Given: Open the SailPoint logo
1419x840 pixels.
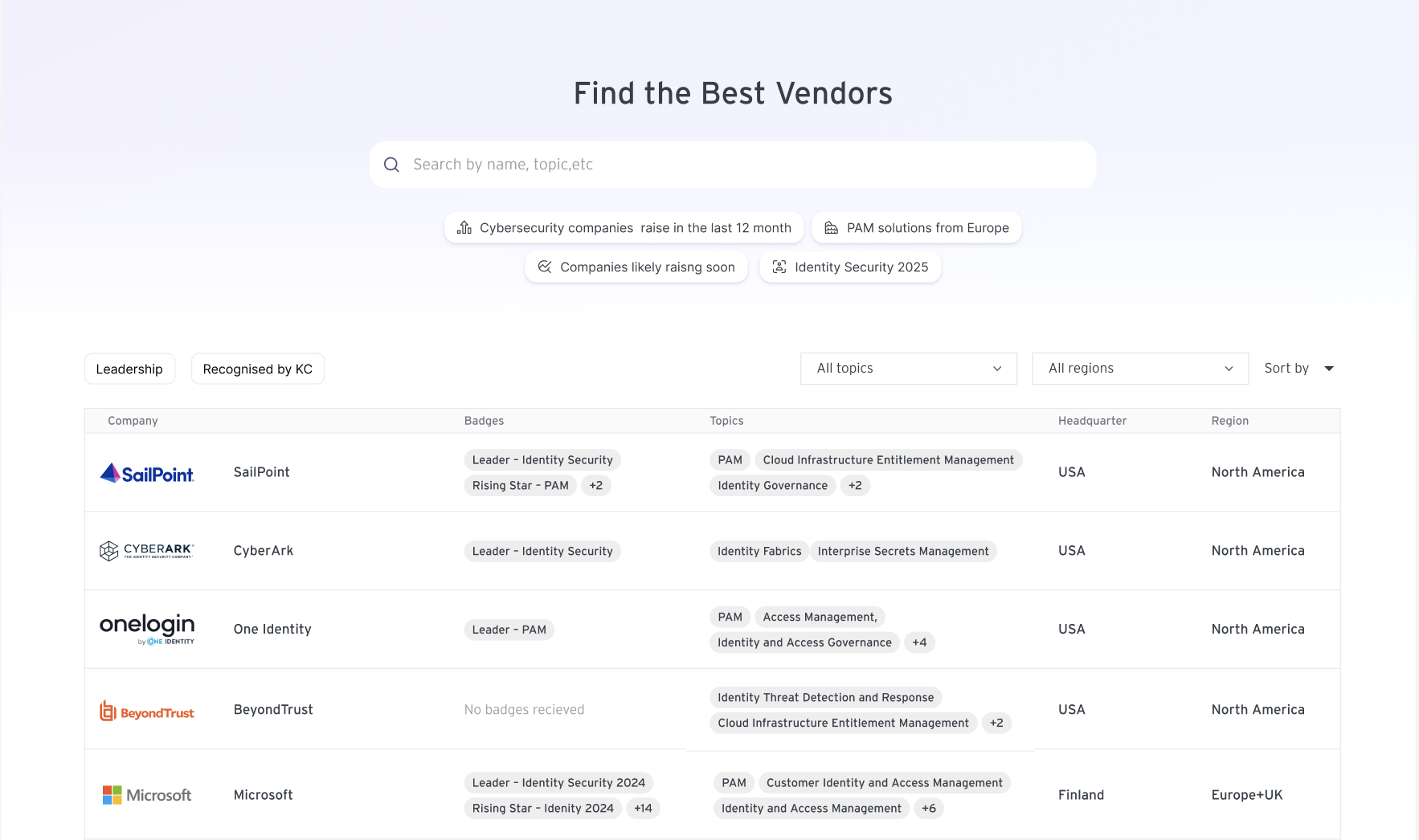Looking at the screenshot, I should click(x=147, y=473).
